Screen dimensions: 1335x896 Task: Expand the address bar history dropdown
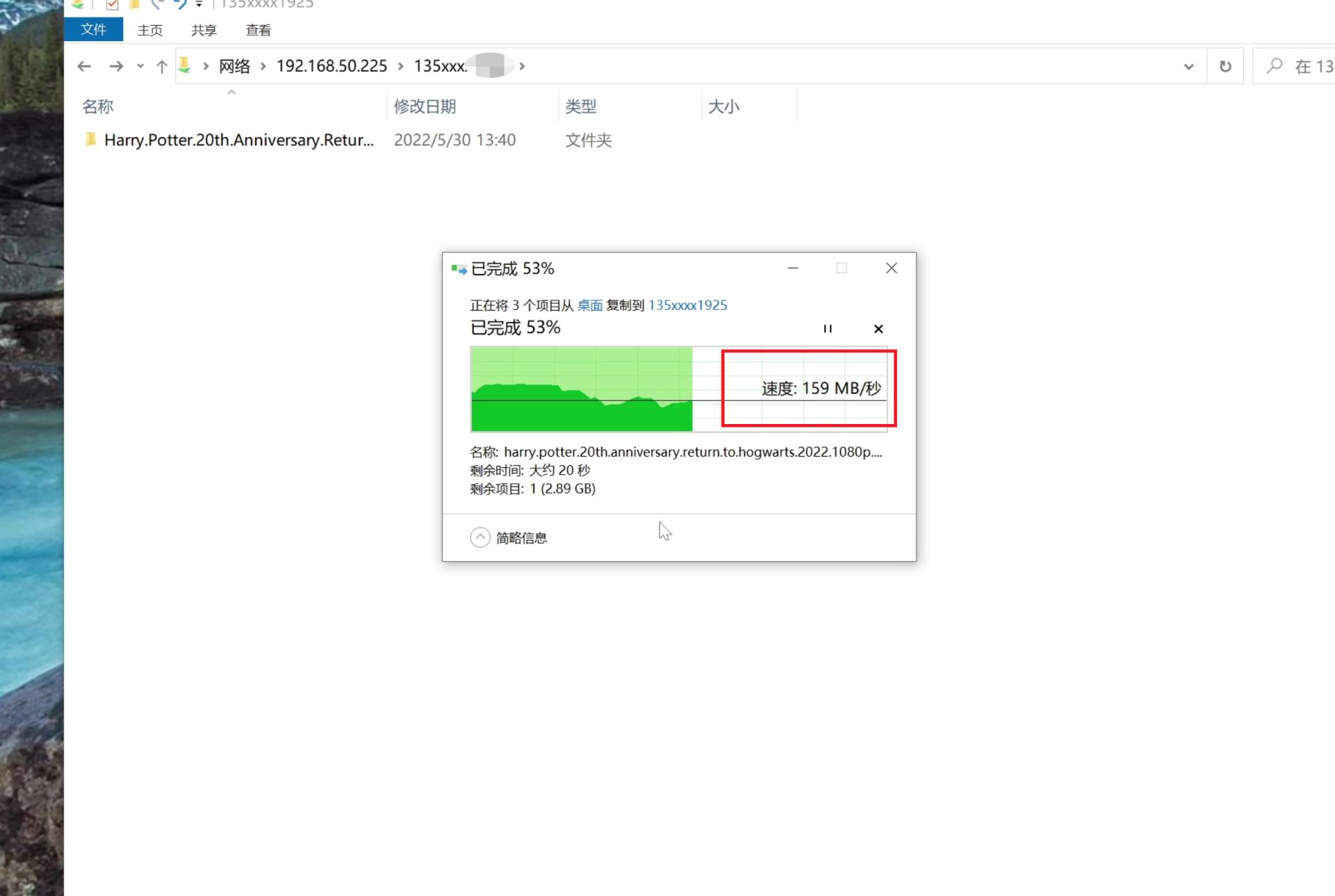(x=1188, y=66)
